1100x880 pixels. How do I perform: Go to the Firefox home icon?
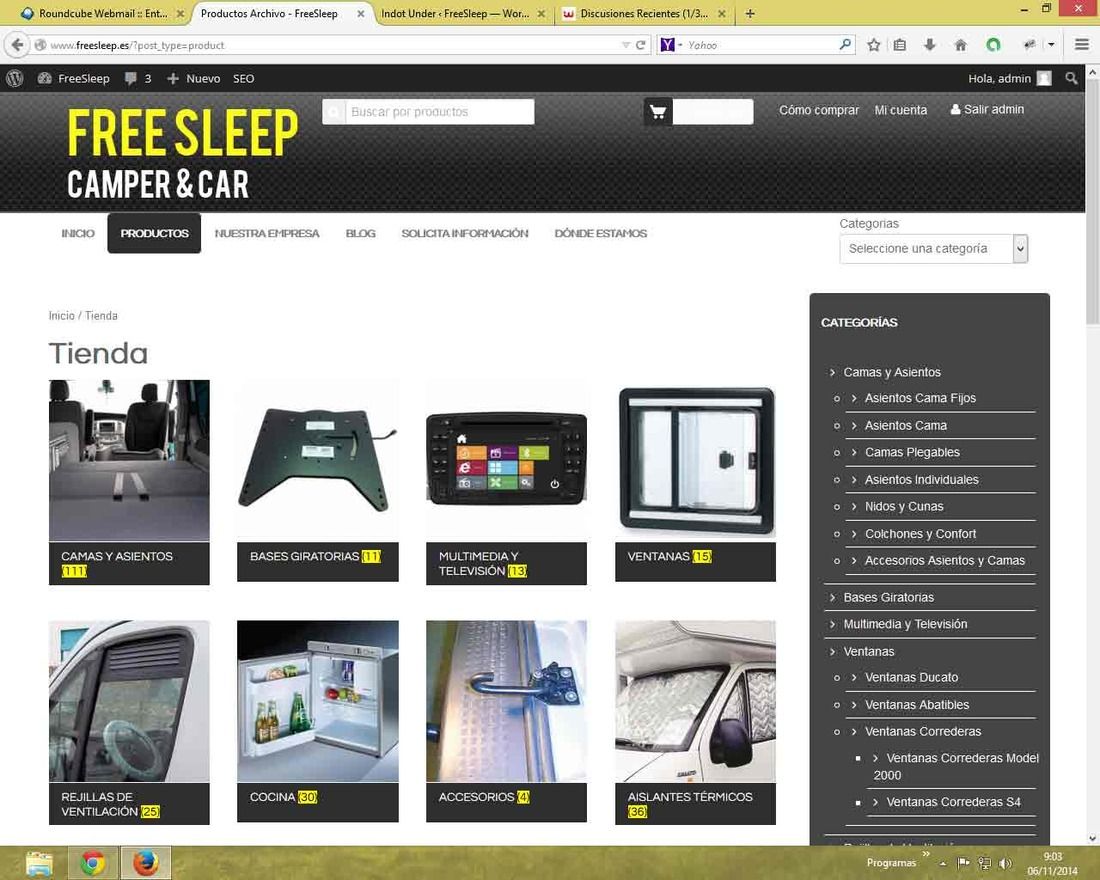click(x=960, y=45)
